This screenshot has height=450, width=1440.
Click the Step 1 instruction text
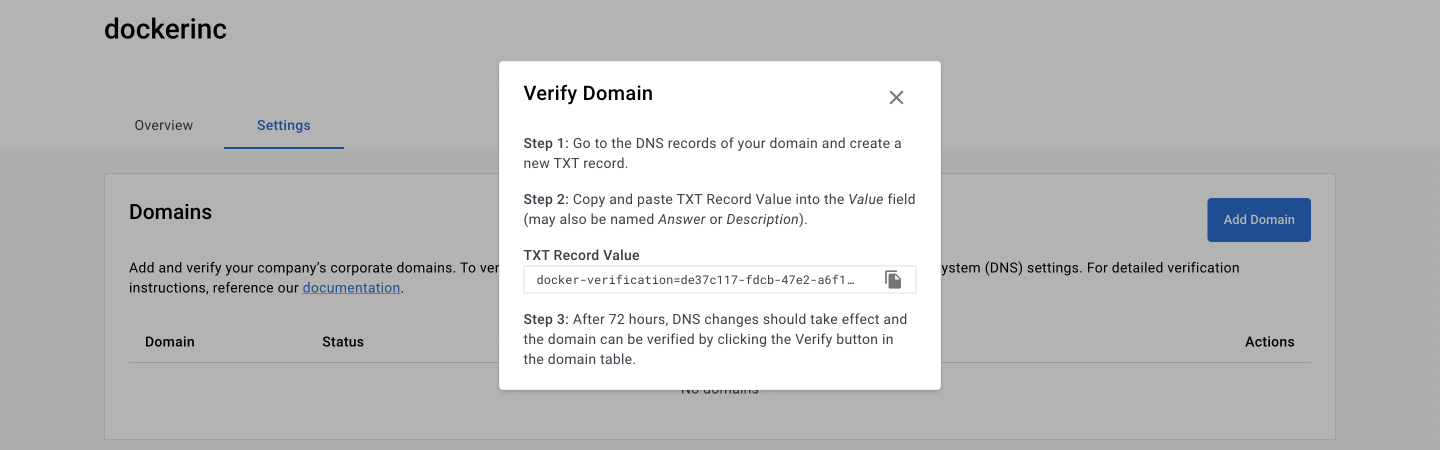[x=713, y=153]
